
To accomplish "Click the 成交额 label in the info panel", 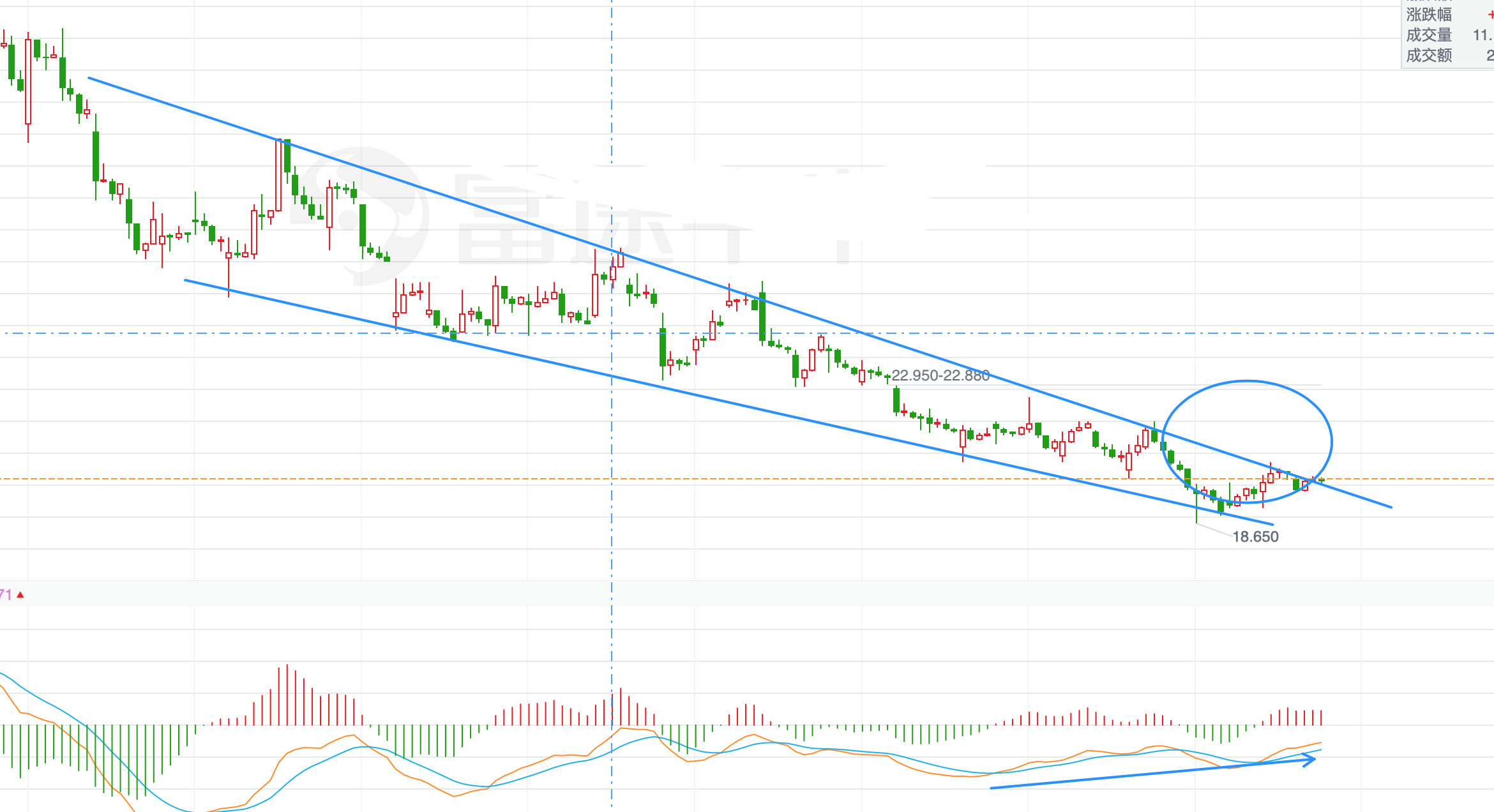I will (1429, 56).
